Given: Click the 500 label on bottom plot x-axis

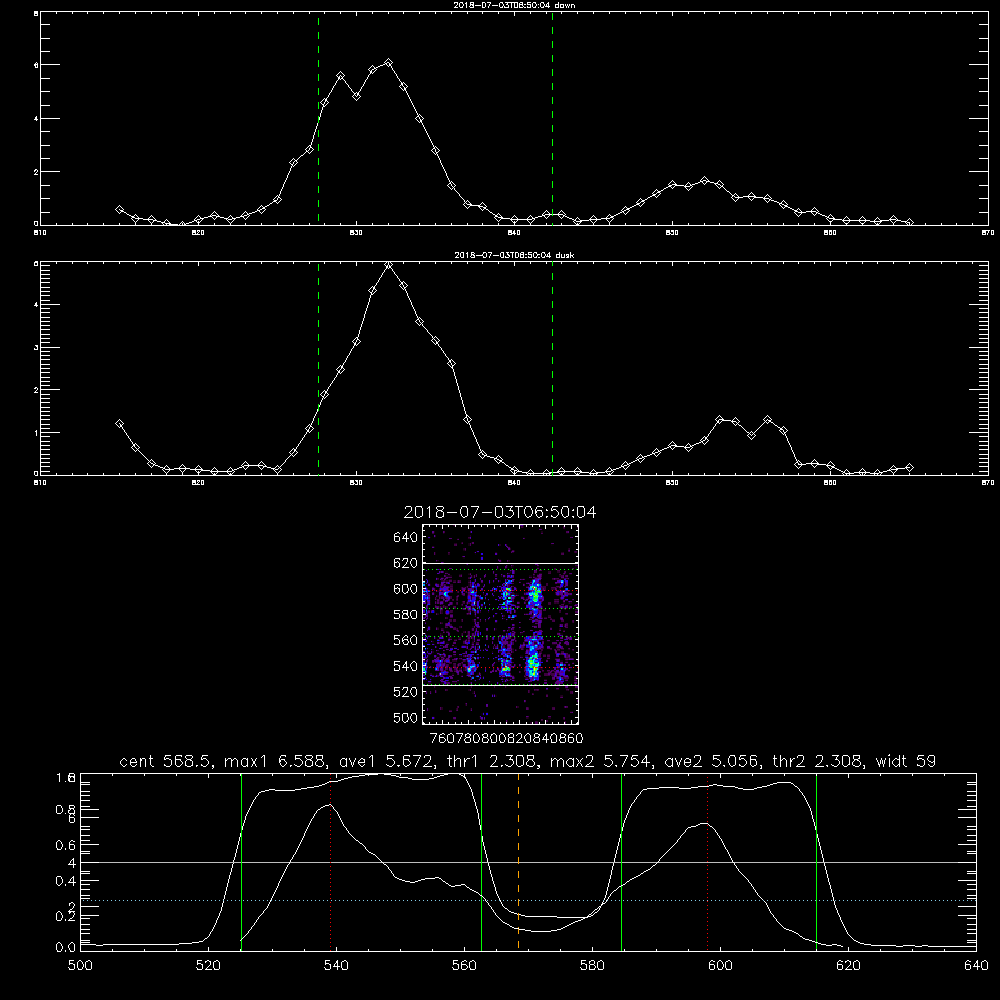Looking at the screenshot, I should click(80, 966).
